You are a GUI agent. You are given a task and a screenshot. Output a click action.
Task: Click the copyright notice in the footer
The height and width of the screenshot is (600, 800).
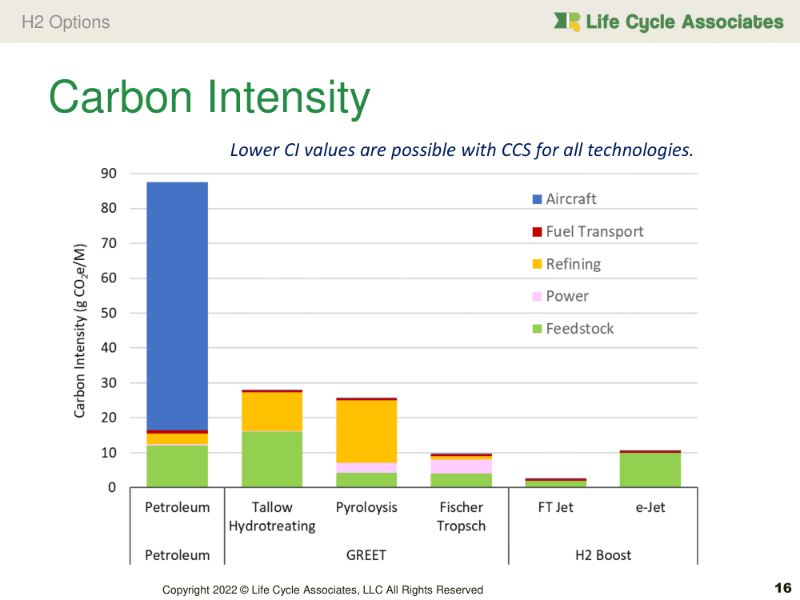pyautogui.click(x=323, y=590)
